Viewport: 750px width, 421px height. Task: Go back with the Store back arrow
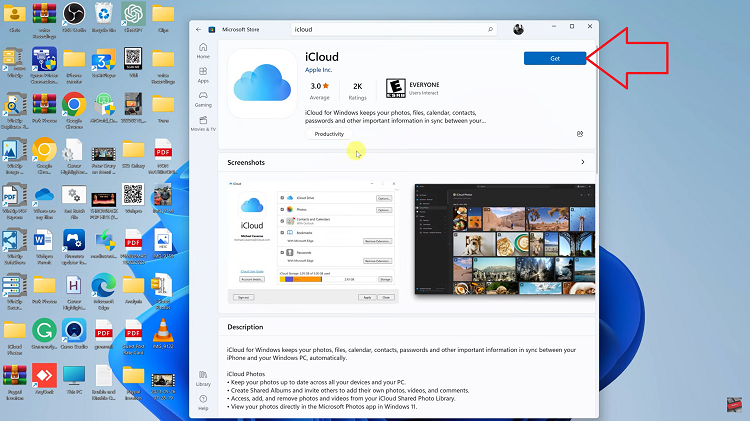(x=199, y=29)
